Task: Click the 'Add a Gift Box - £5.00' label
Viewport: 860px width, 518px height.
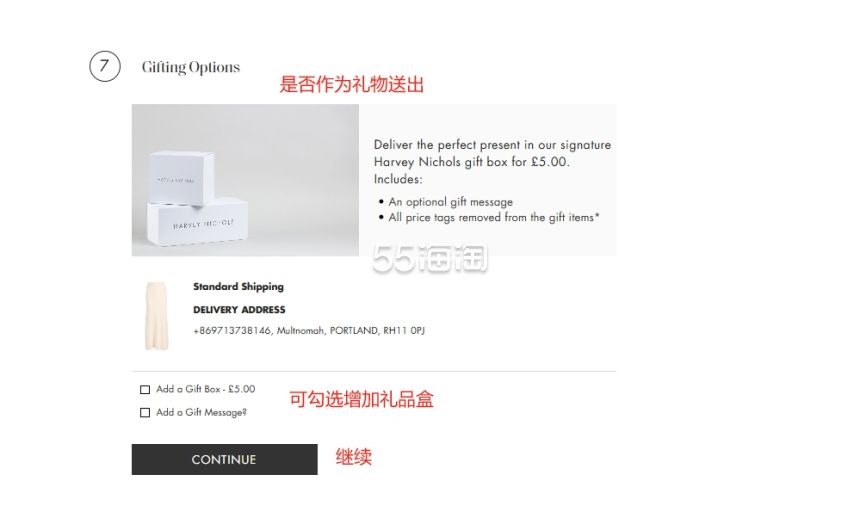Action: (206, 389)
